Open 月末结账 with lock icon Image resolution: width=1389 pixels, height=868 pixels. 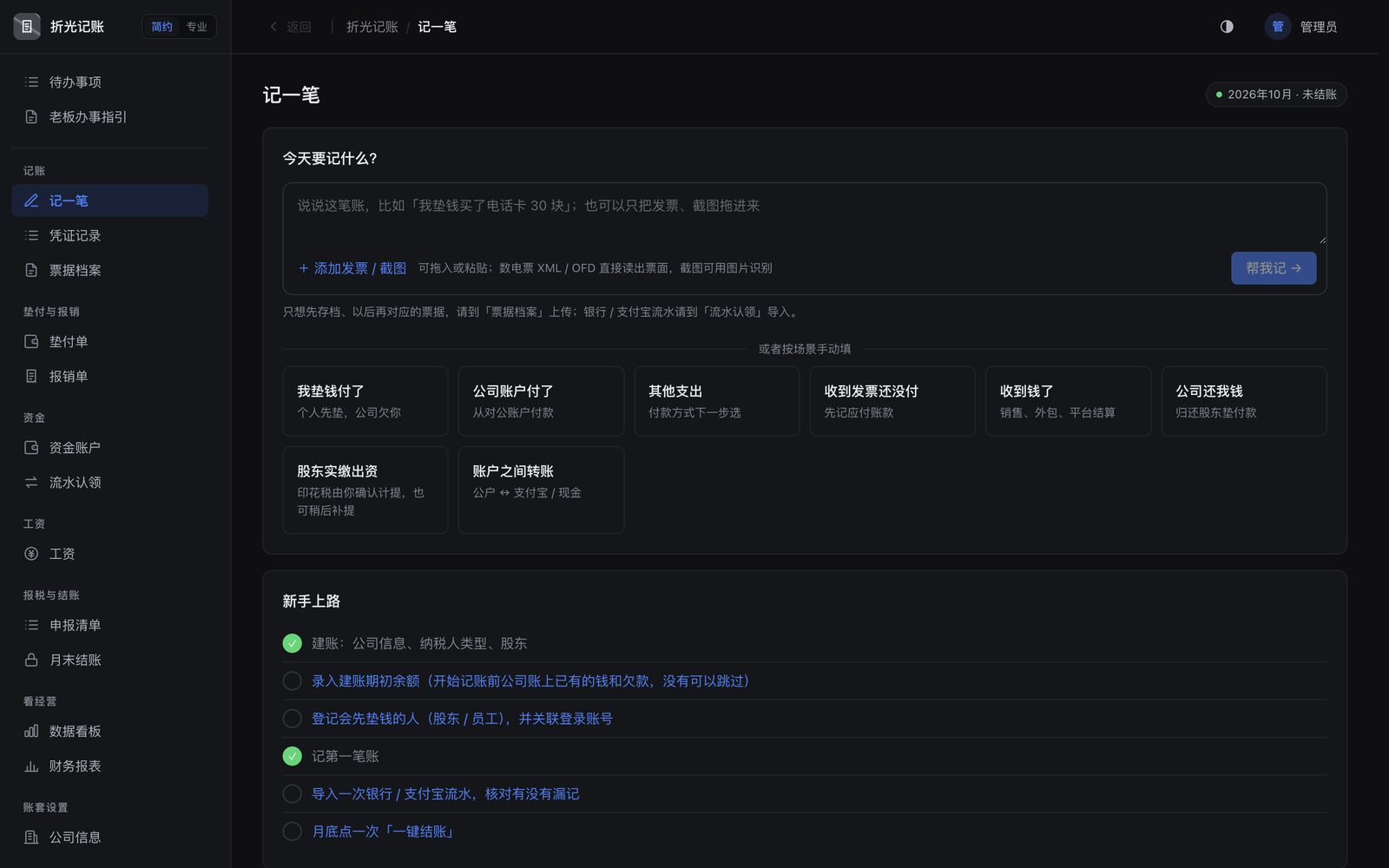(109, 660)
